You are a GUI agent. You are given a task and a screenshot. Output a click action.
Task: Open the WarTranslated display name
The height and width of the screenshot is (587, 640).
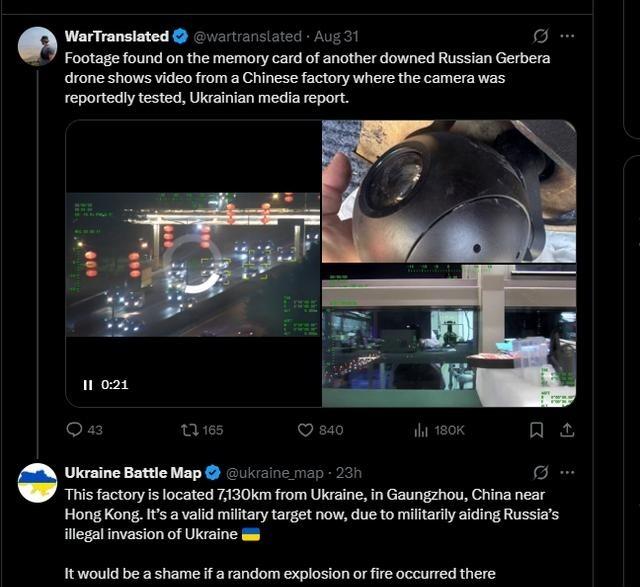(116, 36)
